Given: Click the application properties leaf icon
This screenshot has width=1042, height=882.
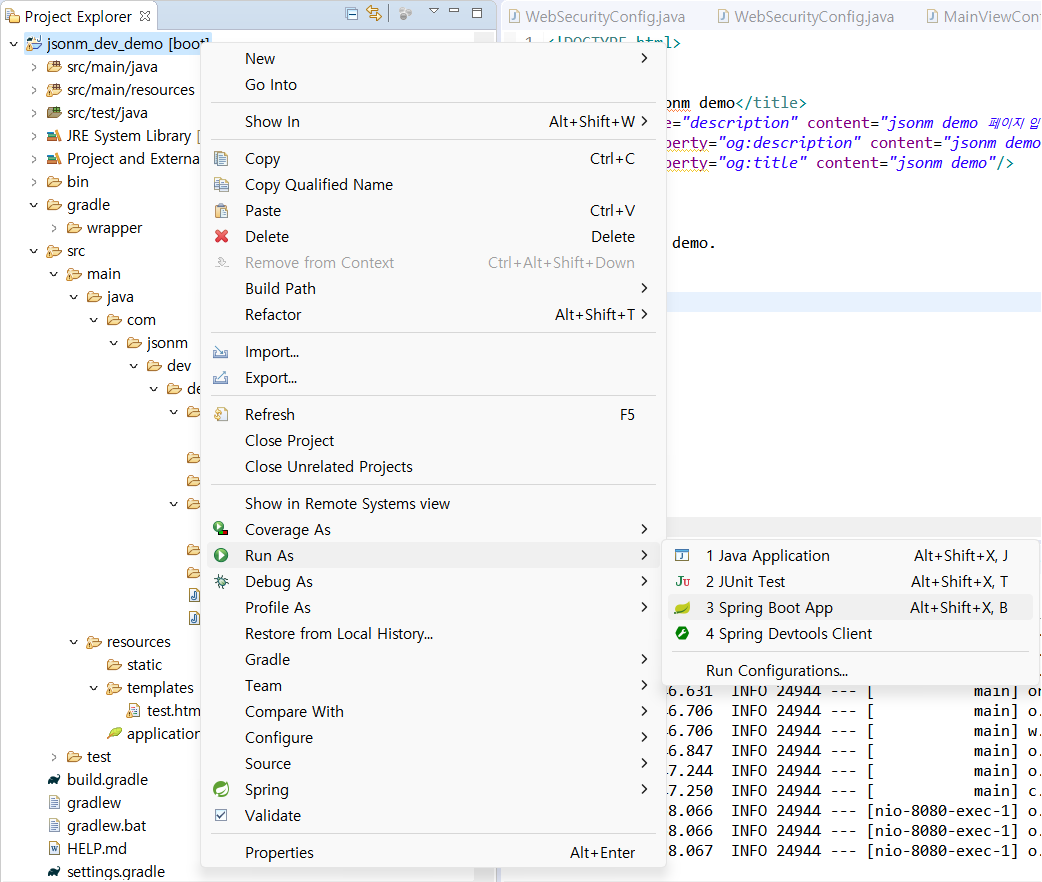Looking at the screenshot, I should click(x=114, y=734).
